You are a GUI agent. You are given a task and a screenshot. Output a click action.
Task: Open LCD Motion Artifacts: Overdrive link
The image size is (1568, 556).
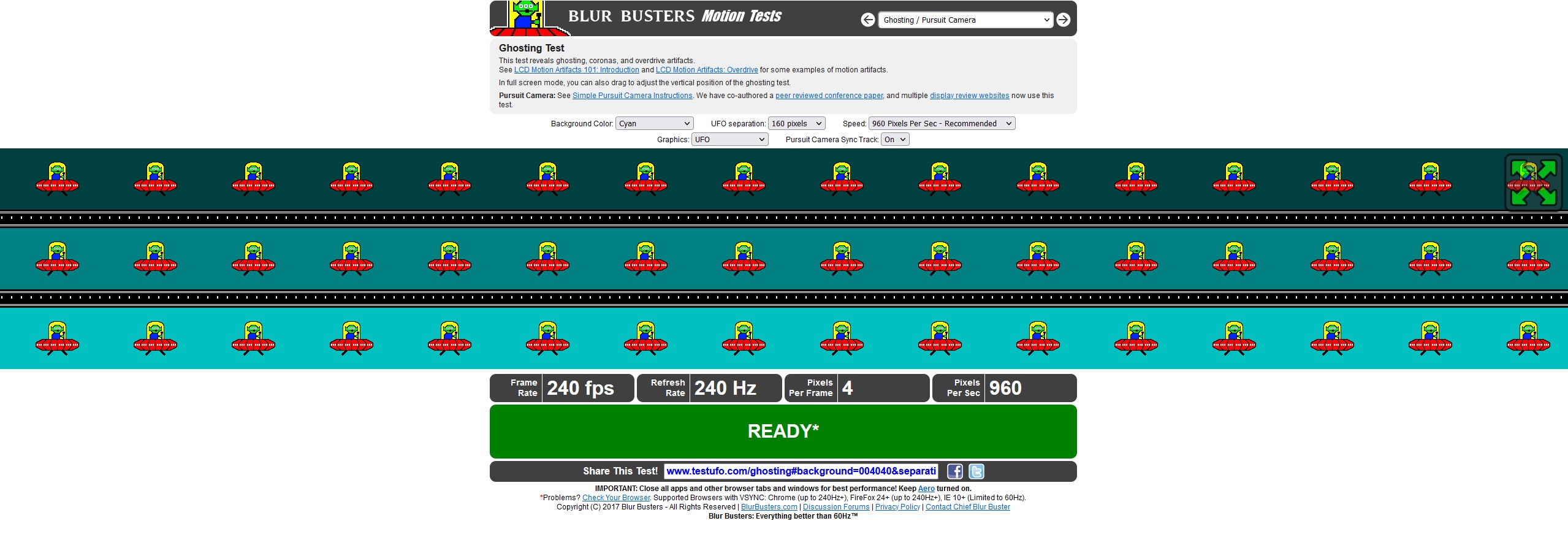point(707,70)
